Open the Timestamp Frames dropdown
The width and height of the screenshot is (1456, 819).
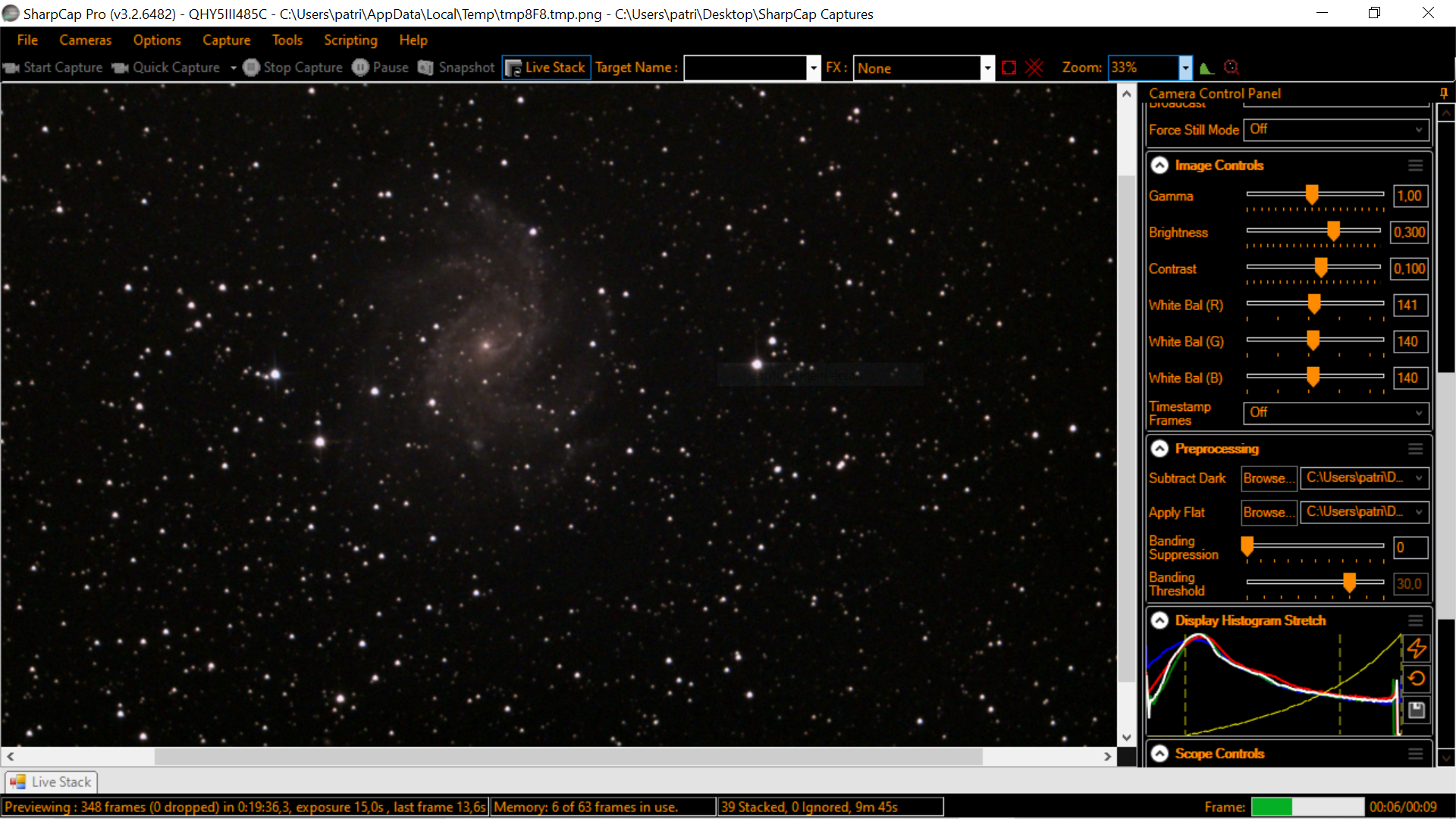coord(1336,413)
